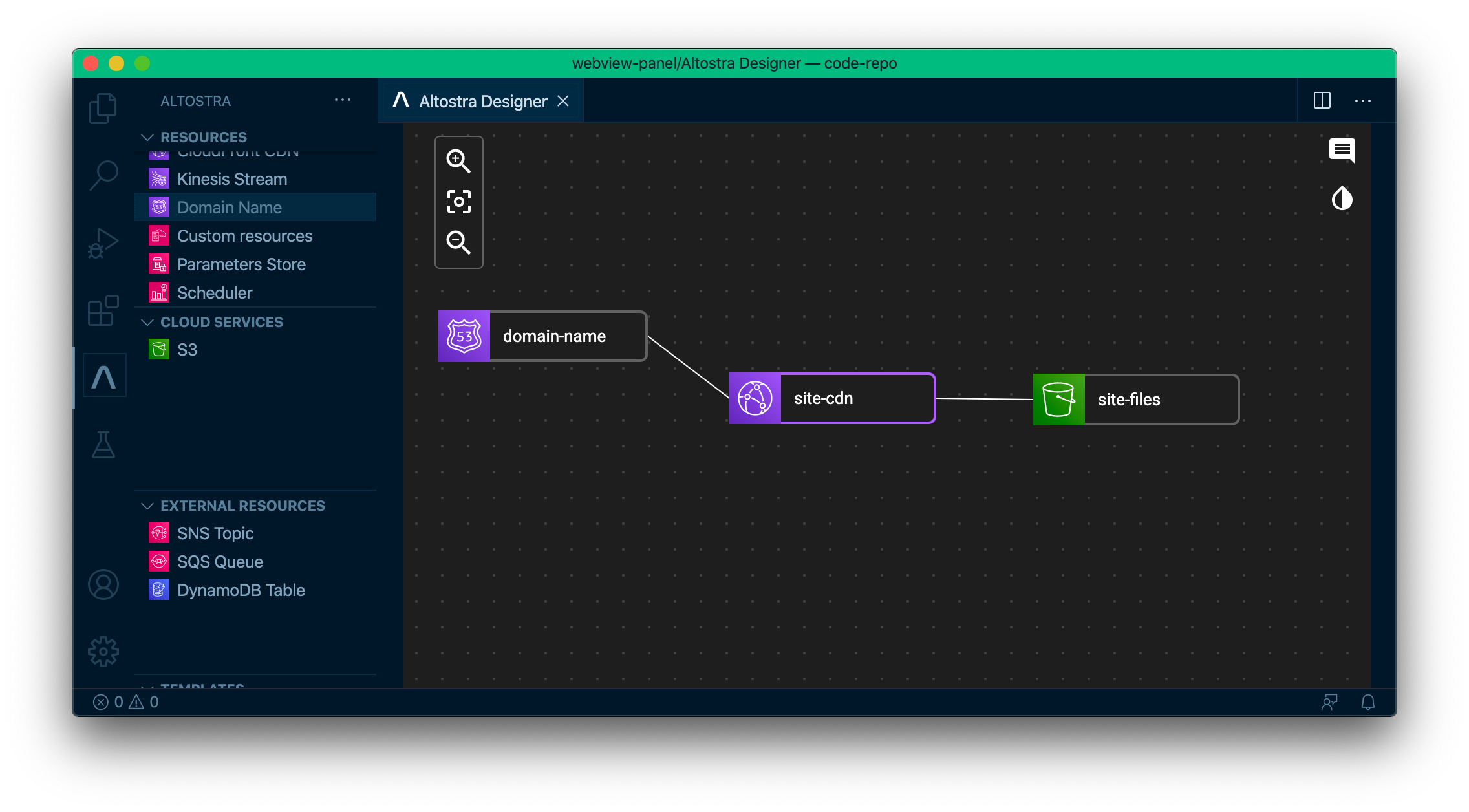This screenshot has width=1469, height=812.
Task: Zoom in on the designer canvas
Action: (458, 160)
